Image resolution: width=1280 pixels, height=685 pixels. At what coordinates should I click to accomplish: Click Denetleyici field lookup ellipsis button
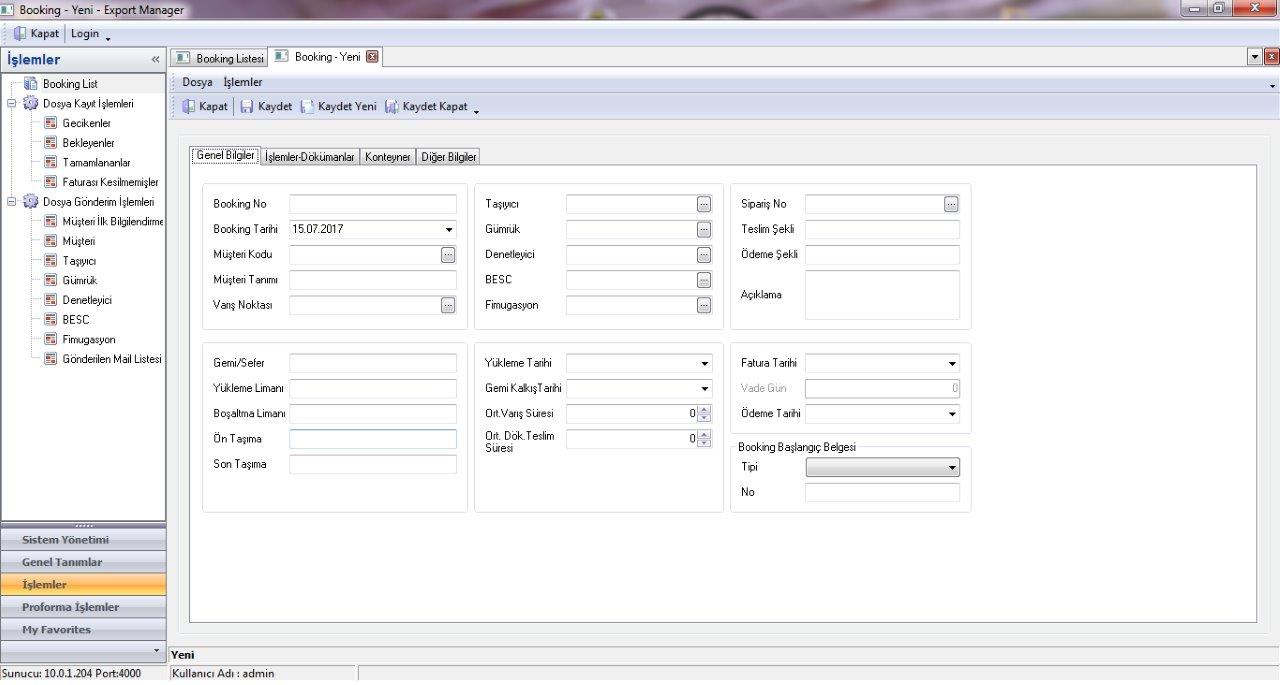[704, 255]
